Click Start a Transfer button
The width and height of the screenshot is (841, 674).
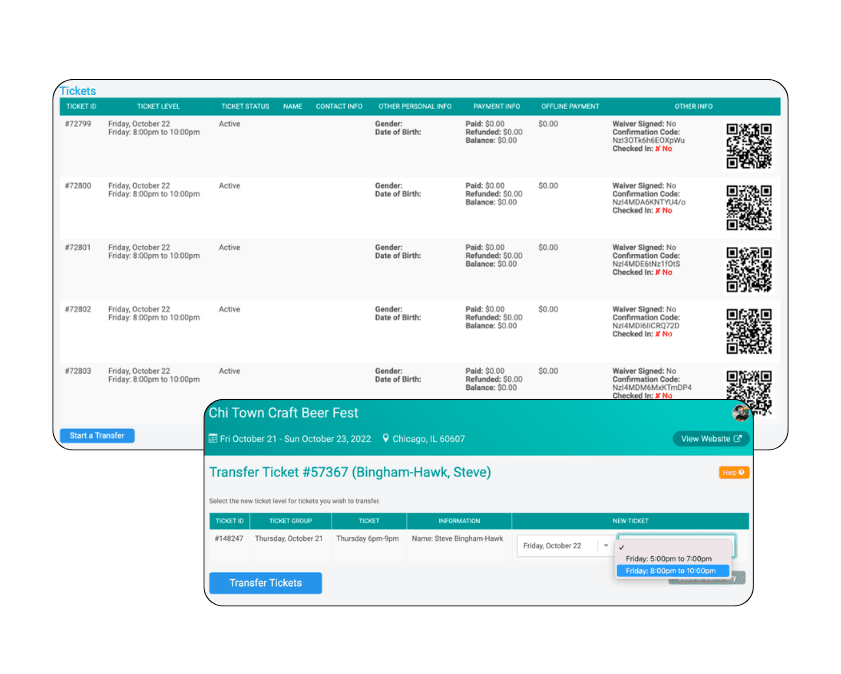click(x=96, y=436)
